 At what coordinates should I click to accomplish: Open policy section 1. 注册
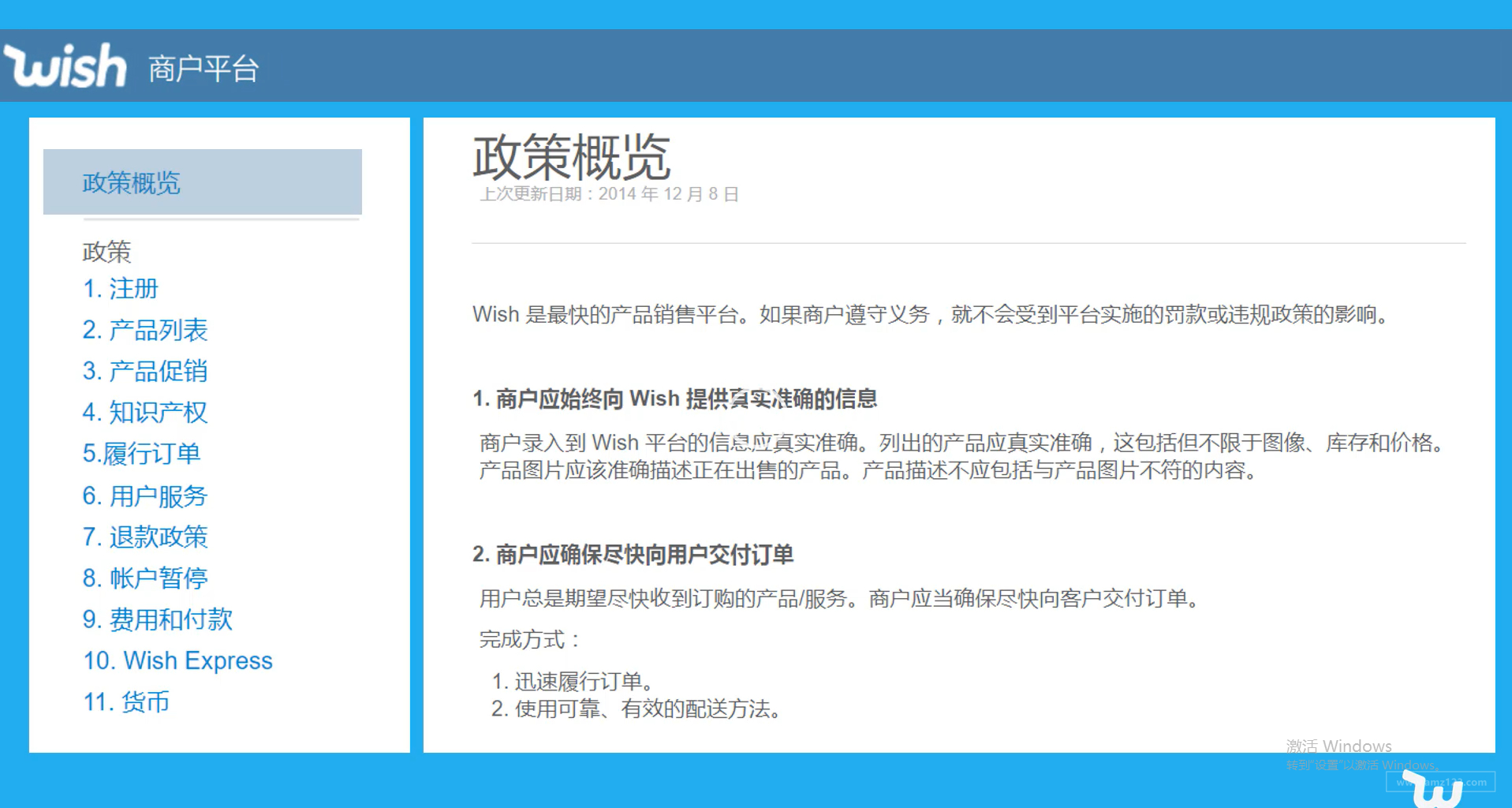[x=121, y=289]
